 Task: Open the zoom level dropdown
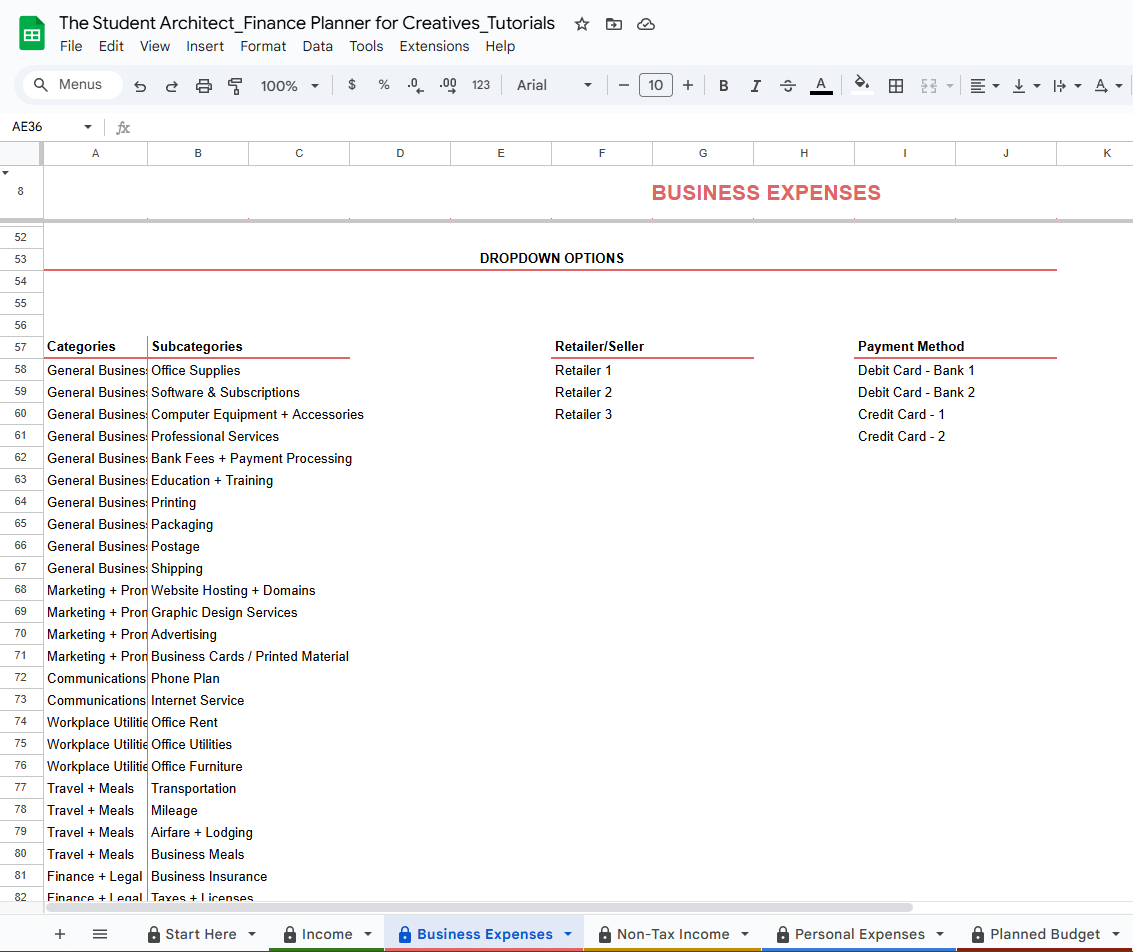click(290, 86)
